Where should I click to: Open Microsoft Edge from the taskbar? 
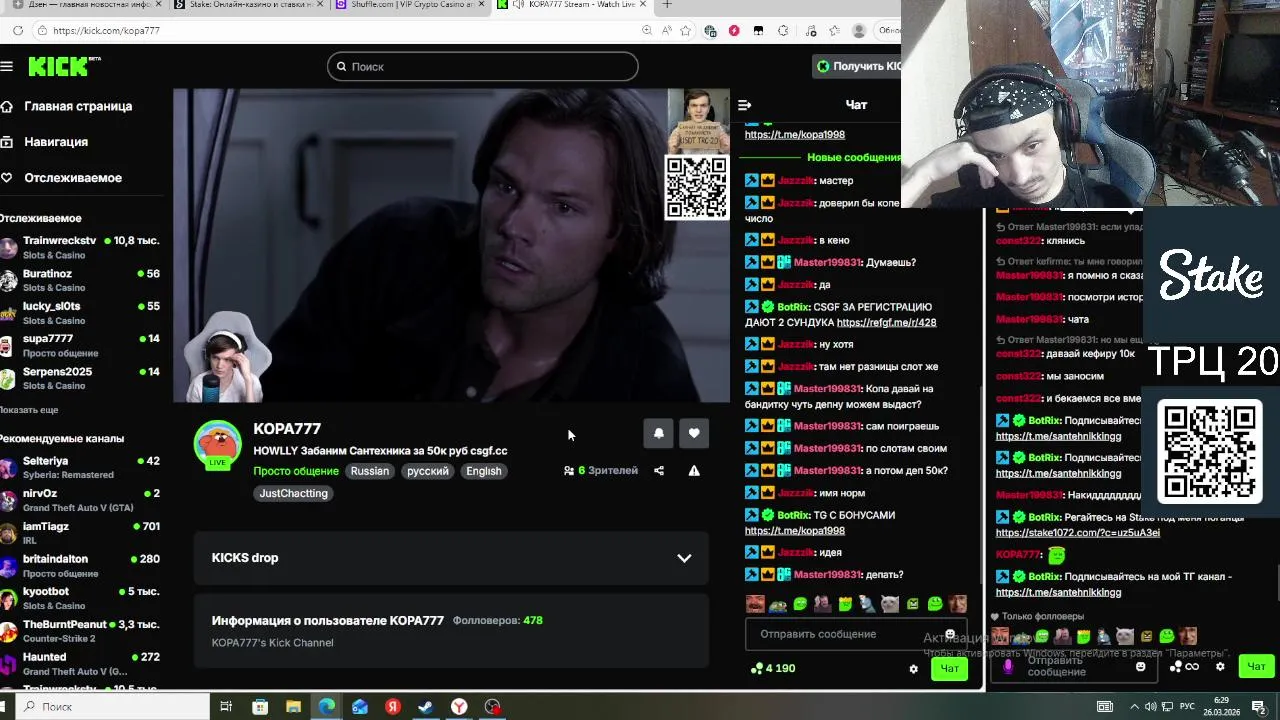click(x=327, y=707)
